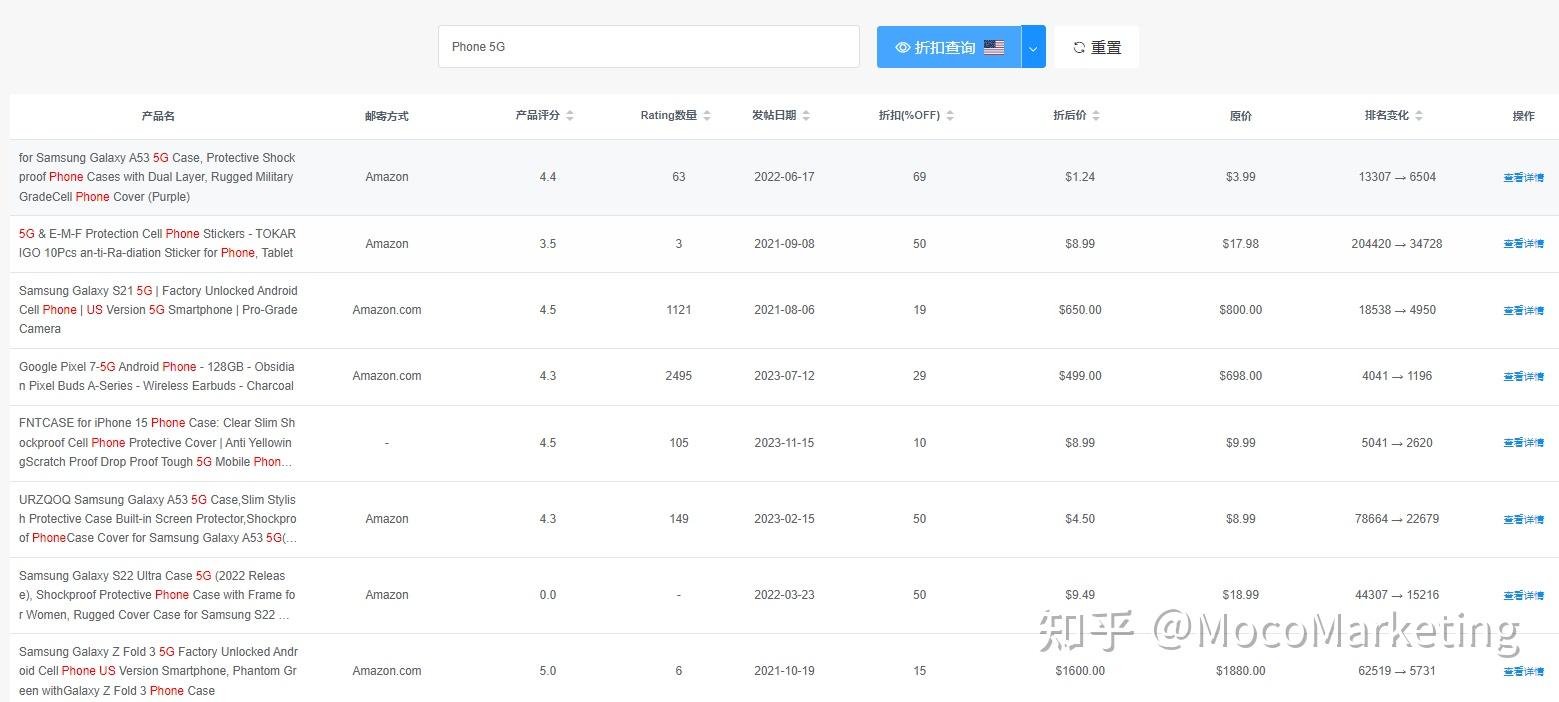This screenshot has width=1559, height=702.
Task: Click post date 2022-06-17
Action: [x=784, y=177]
